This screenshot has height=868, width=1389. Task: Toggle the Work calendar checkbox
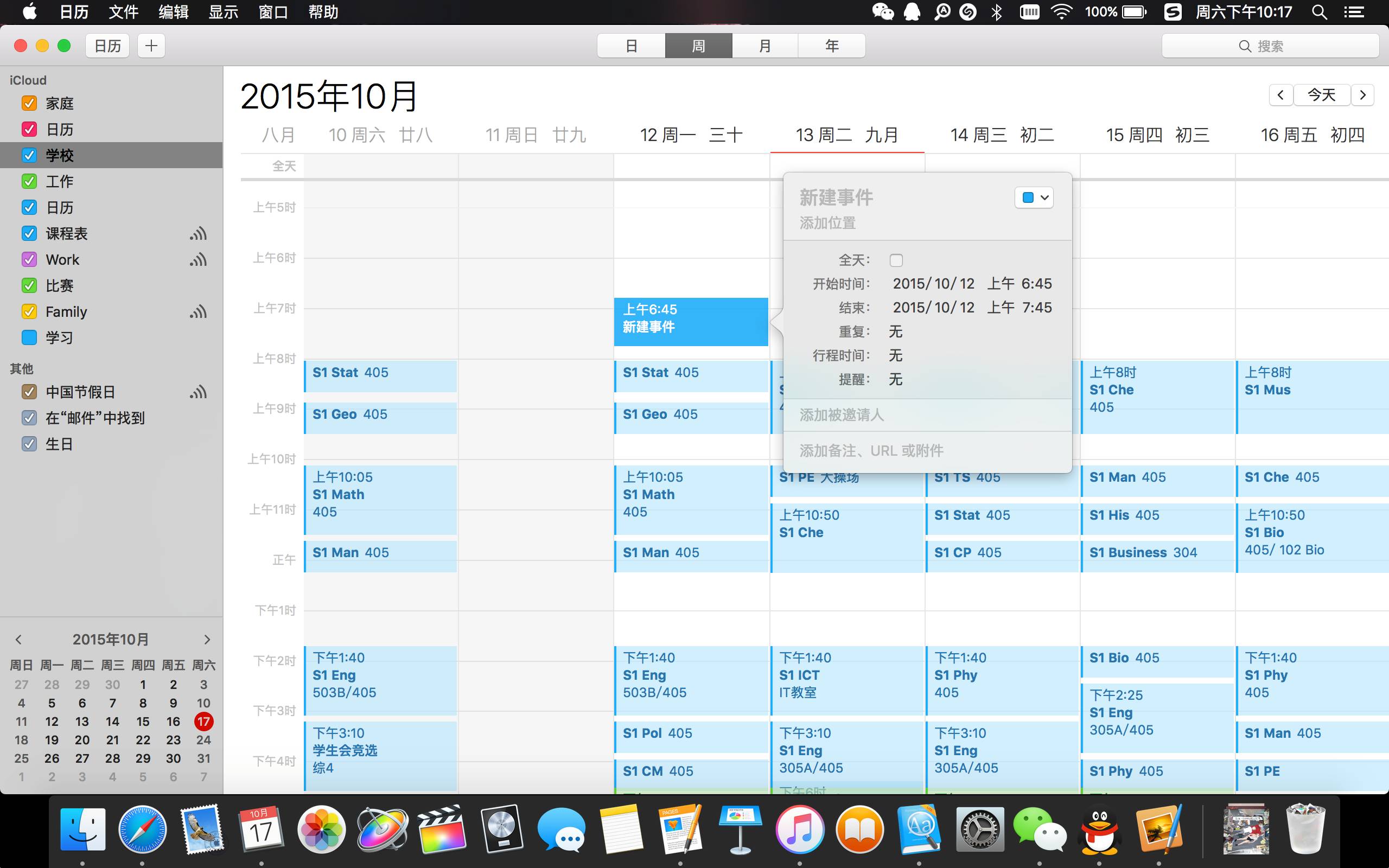[x=29, y=259]
